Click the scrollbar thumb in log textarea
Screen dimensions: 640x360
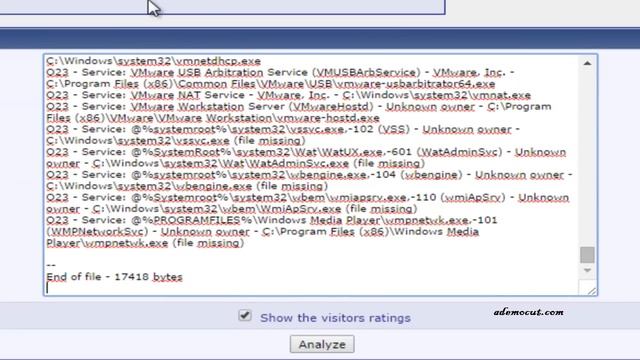pos(587,255)
